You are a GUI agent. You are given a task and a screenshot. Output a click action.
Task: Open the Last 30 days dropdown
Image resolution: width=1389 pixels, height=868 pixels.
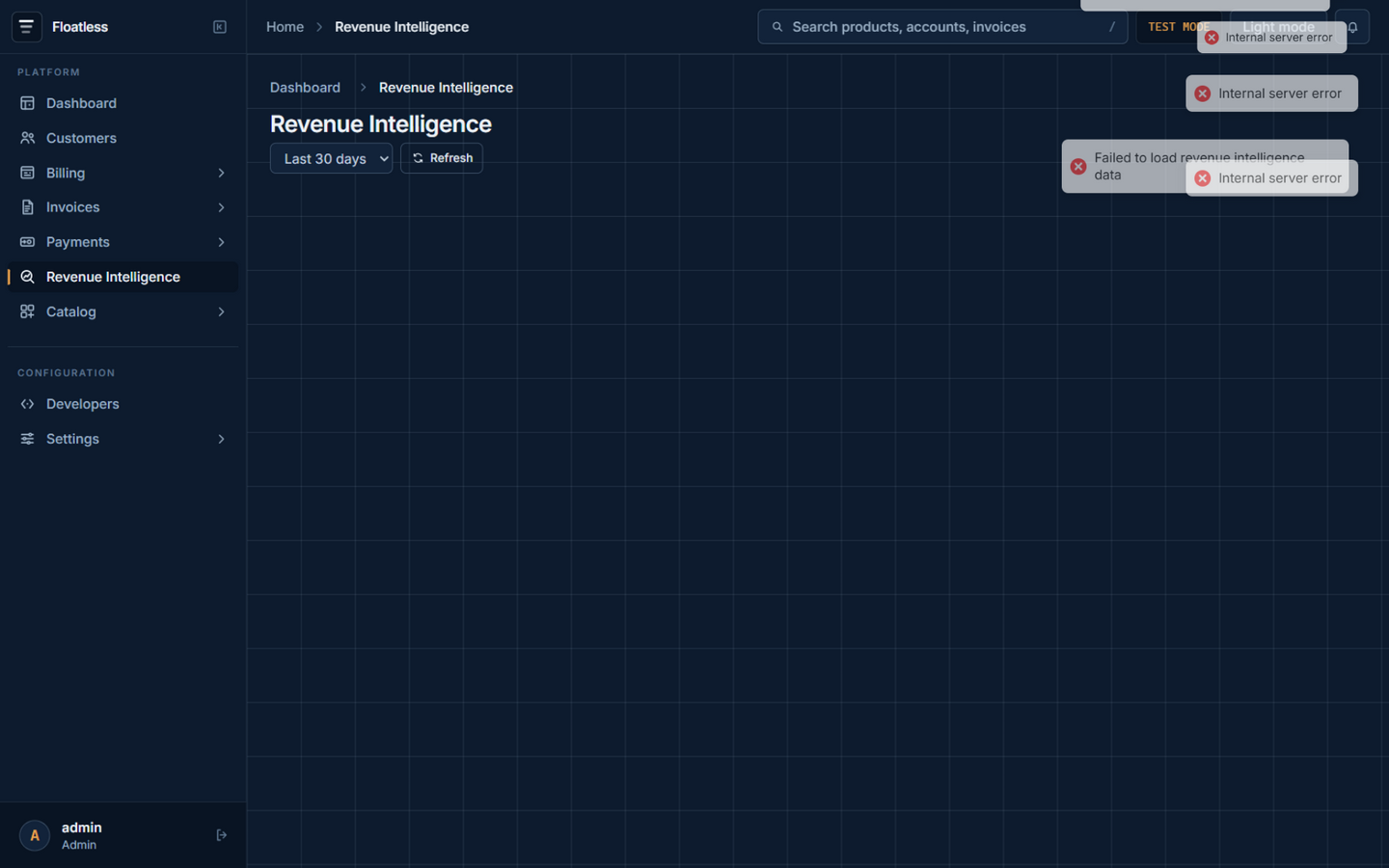[x=331, y=158]
